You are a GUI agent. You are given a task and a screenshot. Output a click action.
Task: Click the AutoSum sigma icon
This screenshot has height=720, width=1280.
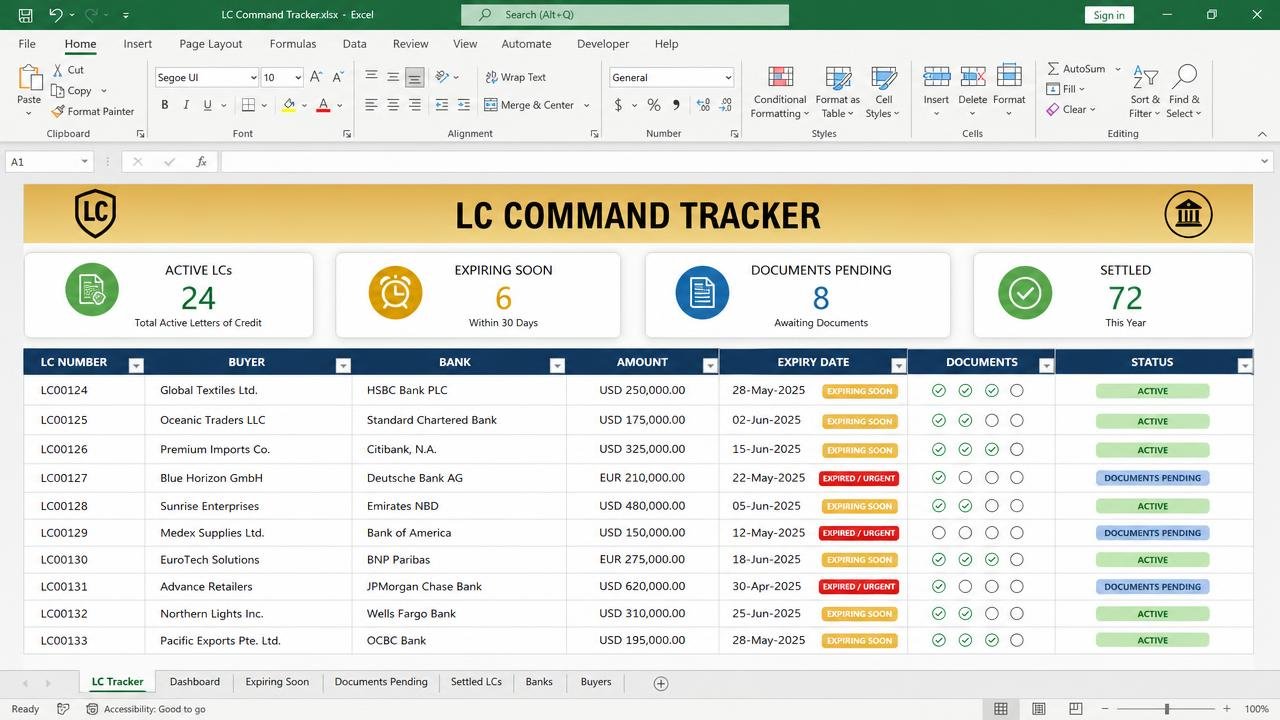[x=1053, y=69]
